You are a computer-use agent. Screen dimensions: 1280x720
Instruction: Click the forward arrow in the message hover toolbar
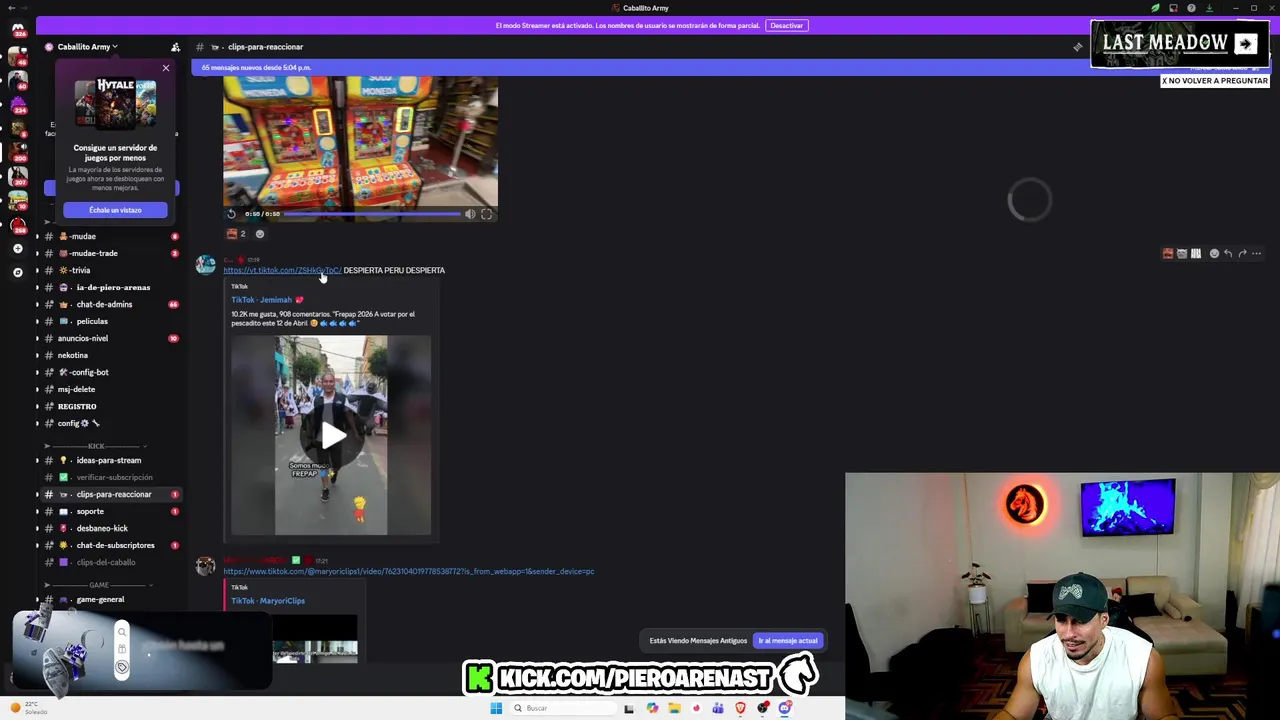[1242, 254]
